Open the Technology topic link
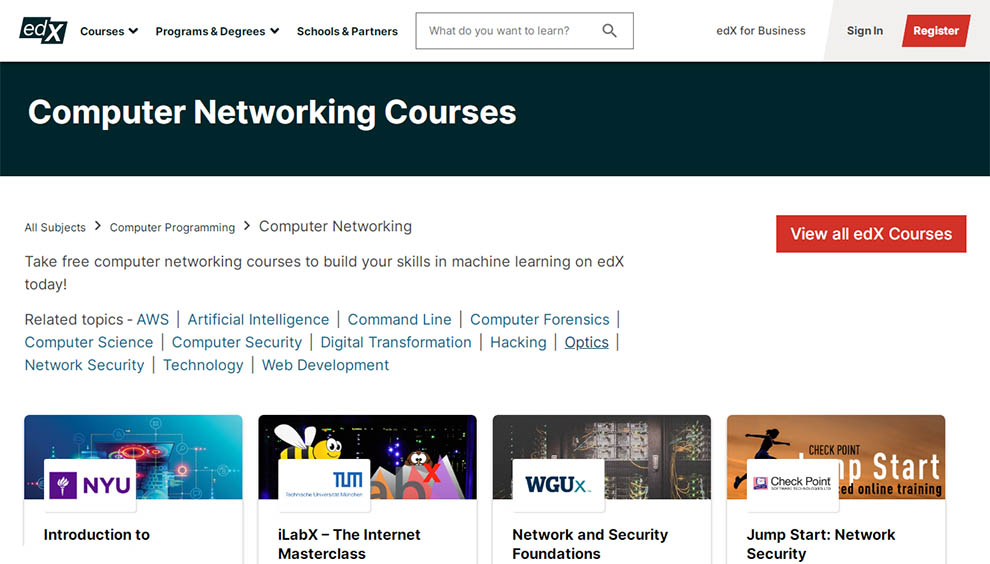The height and width of the screenshot is (564, 990). point(203,365)
